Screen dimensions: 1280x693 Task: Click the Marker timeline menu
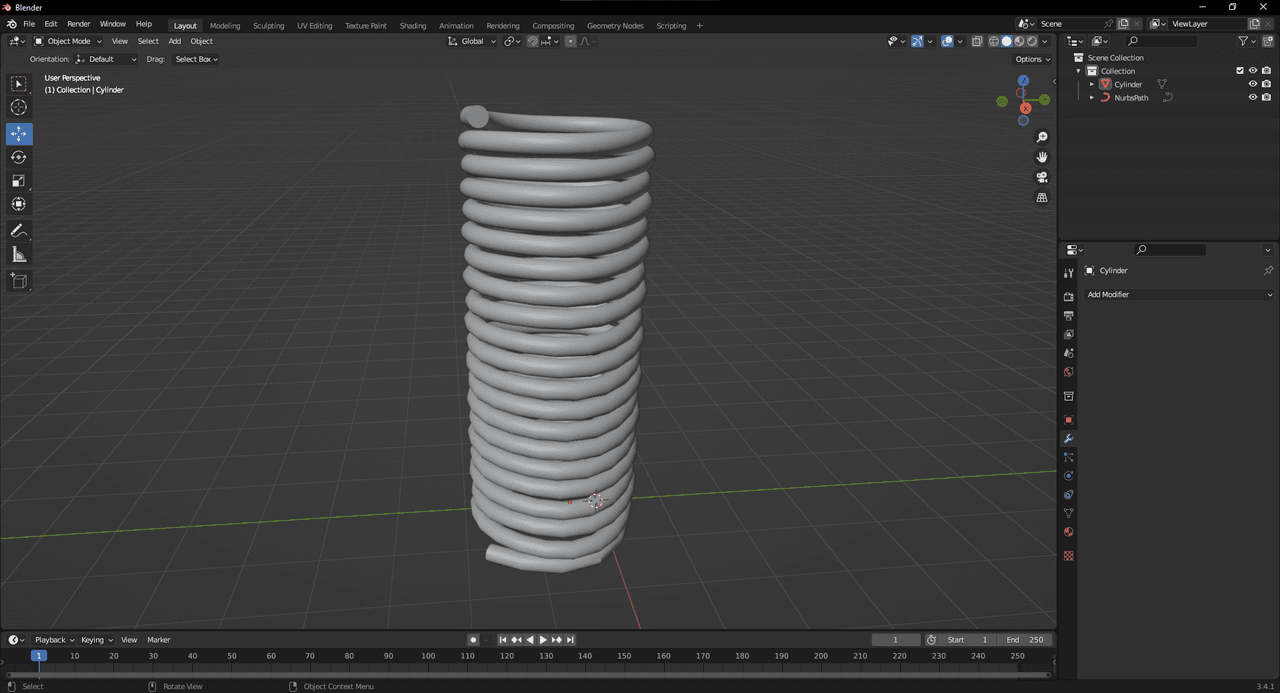pos(159,640)
